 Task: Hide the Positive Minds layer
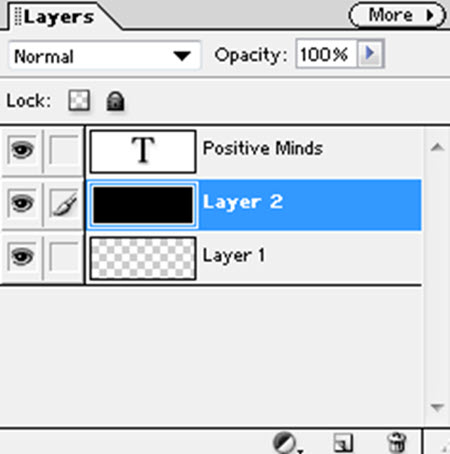[22, 150]
